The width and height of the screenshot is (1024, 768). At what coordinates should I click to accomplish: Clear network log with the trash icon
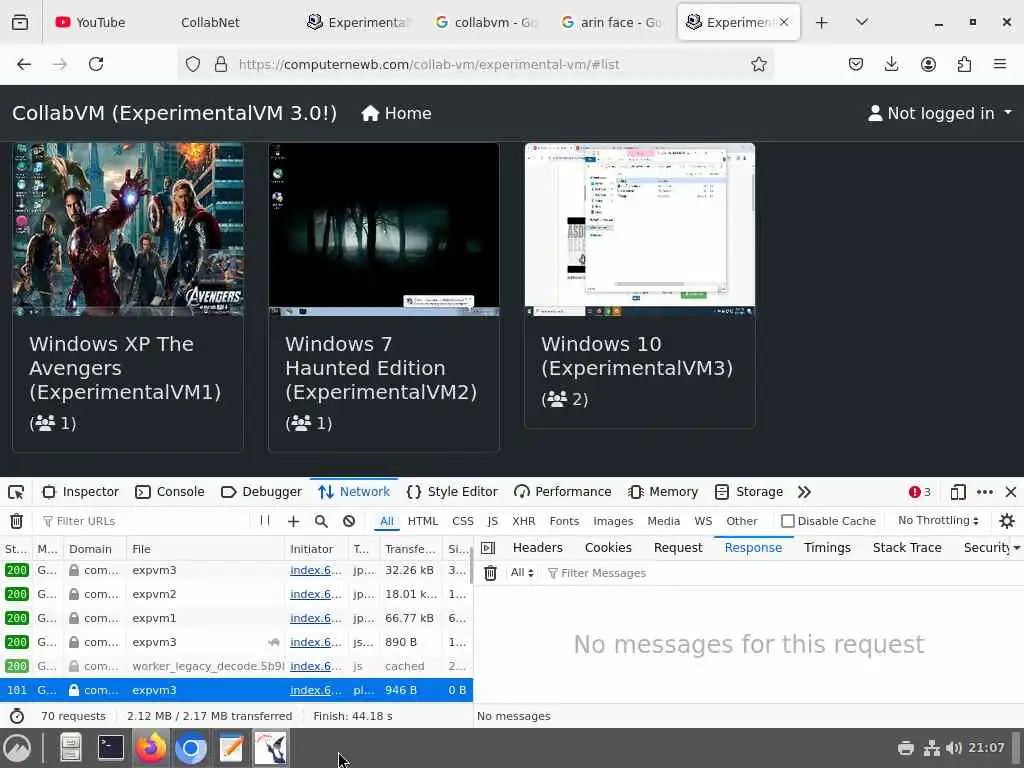(16, 520)
